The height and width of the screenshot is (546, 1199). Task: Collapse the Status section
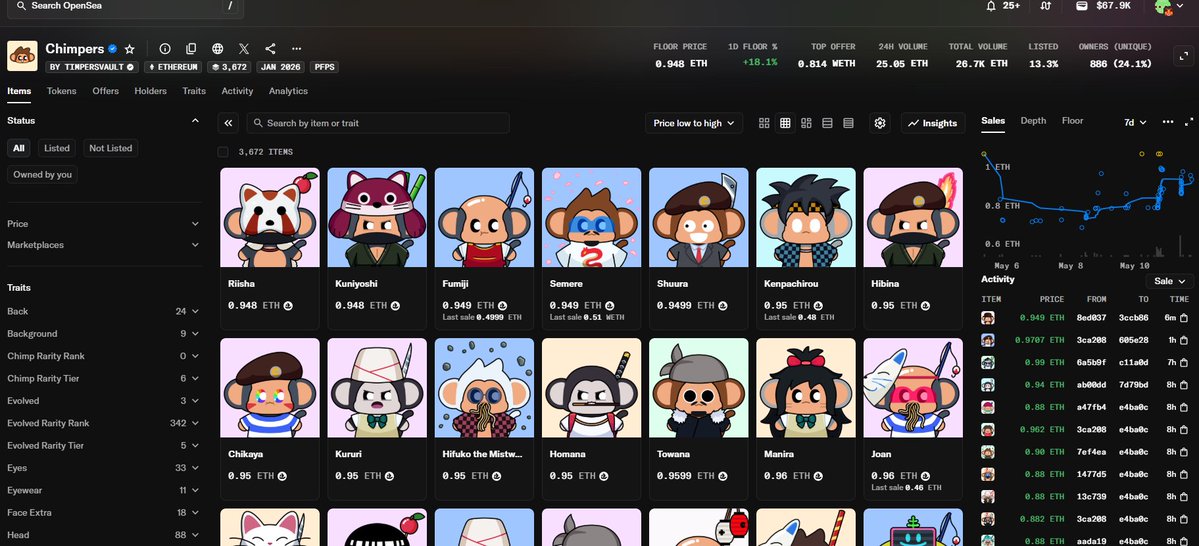(195, 121)
